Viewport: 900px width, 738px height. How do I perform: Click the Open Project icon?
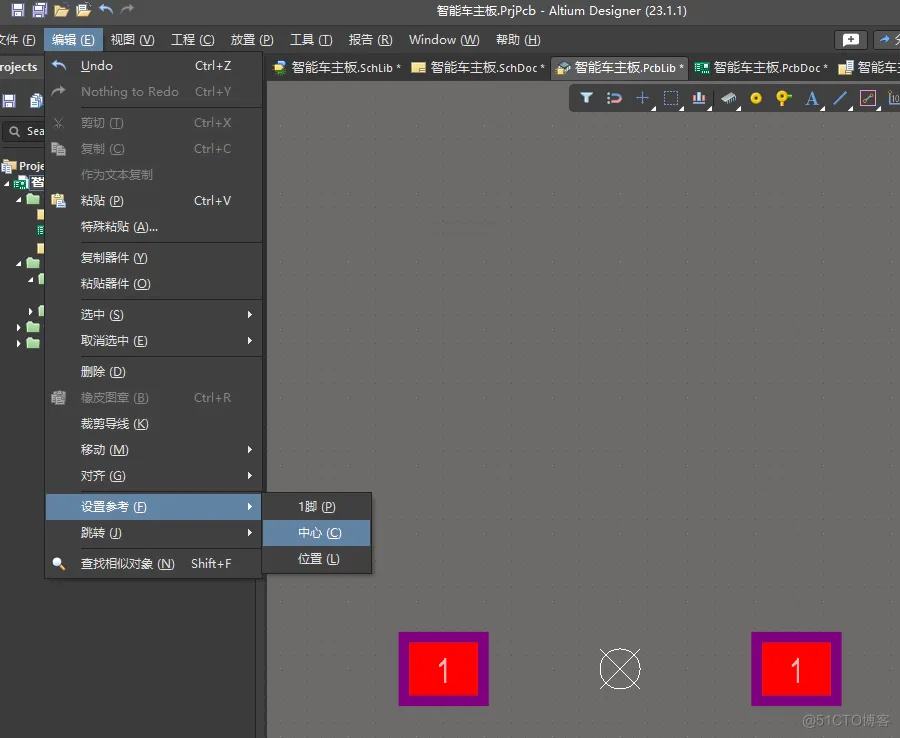(83, 10)
